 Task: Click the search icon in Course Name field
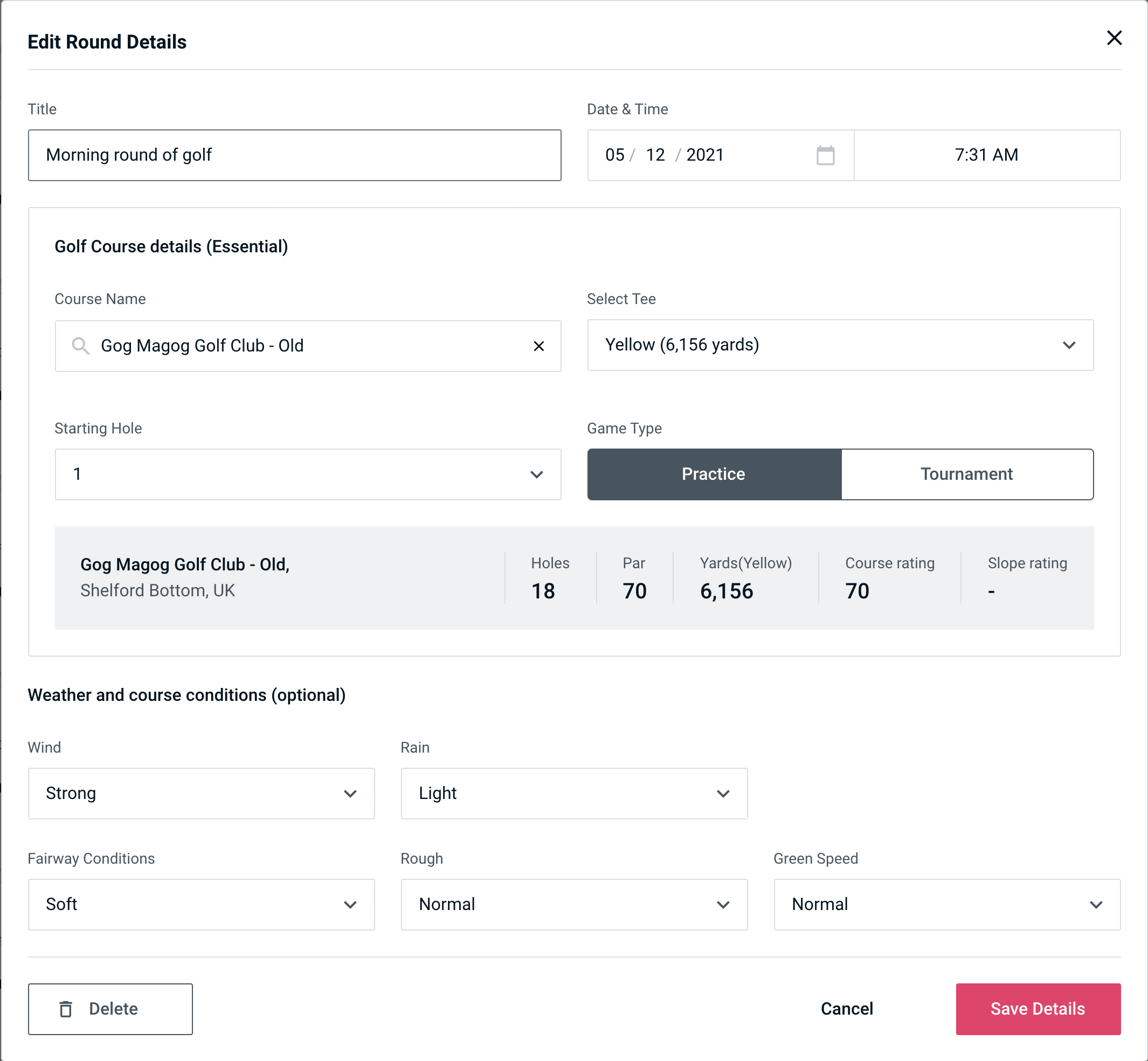point(80,346)
